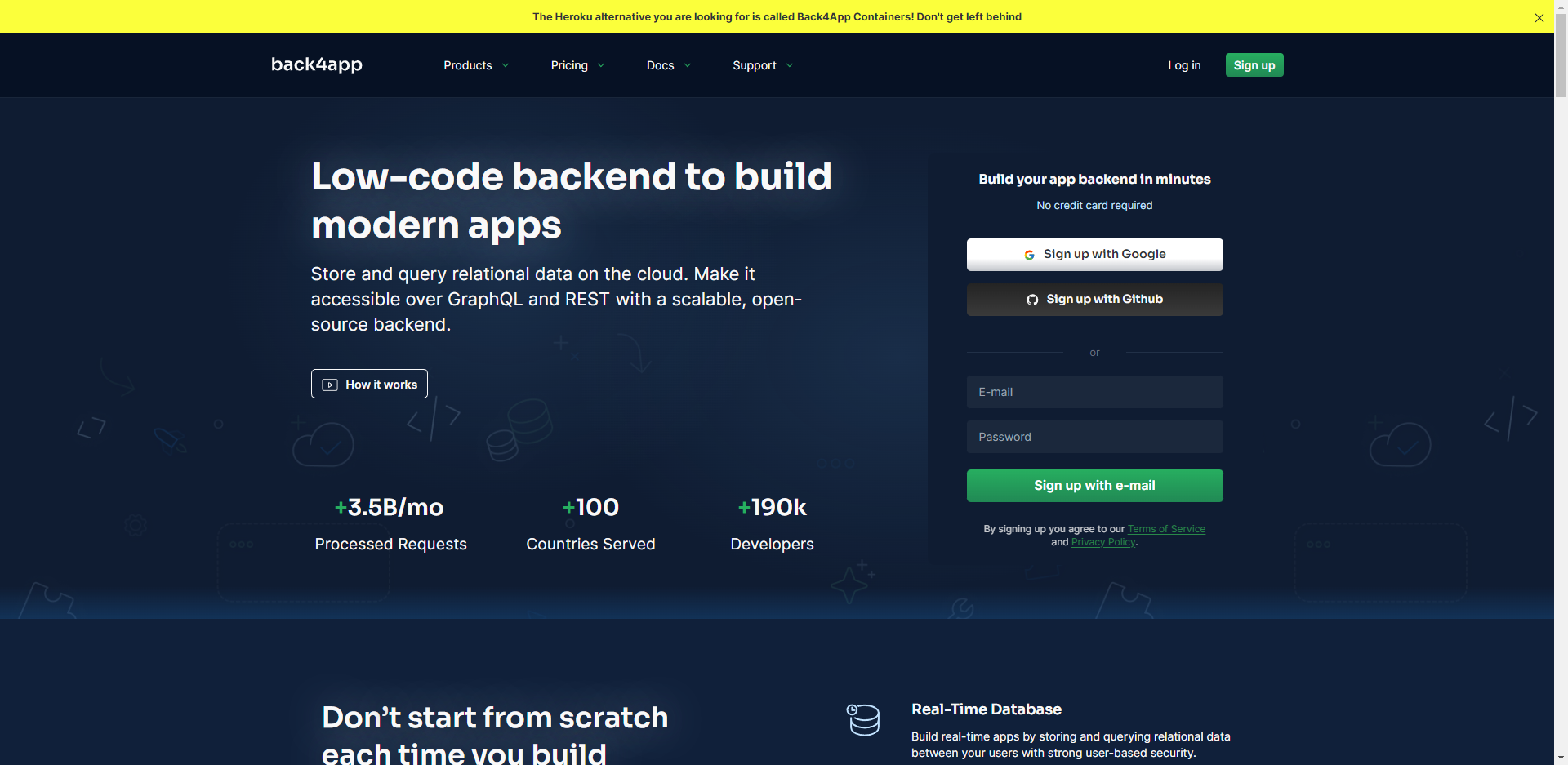Click the +190k statistic

[x=772, y=507]
